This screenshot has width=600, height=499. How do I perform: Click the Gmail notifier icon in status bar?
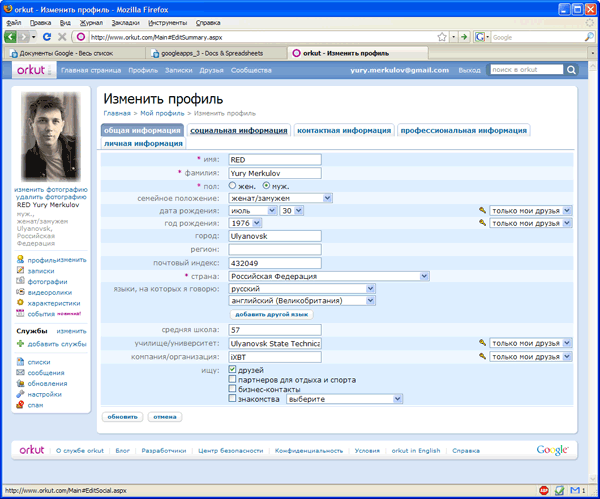(577, 490)
